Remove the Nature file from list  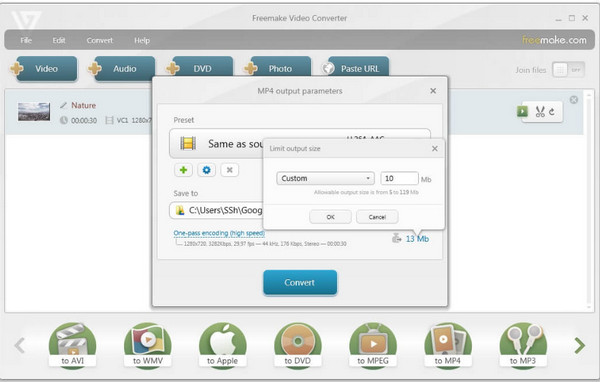coord(574,100)
